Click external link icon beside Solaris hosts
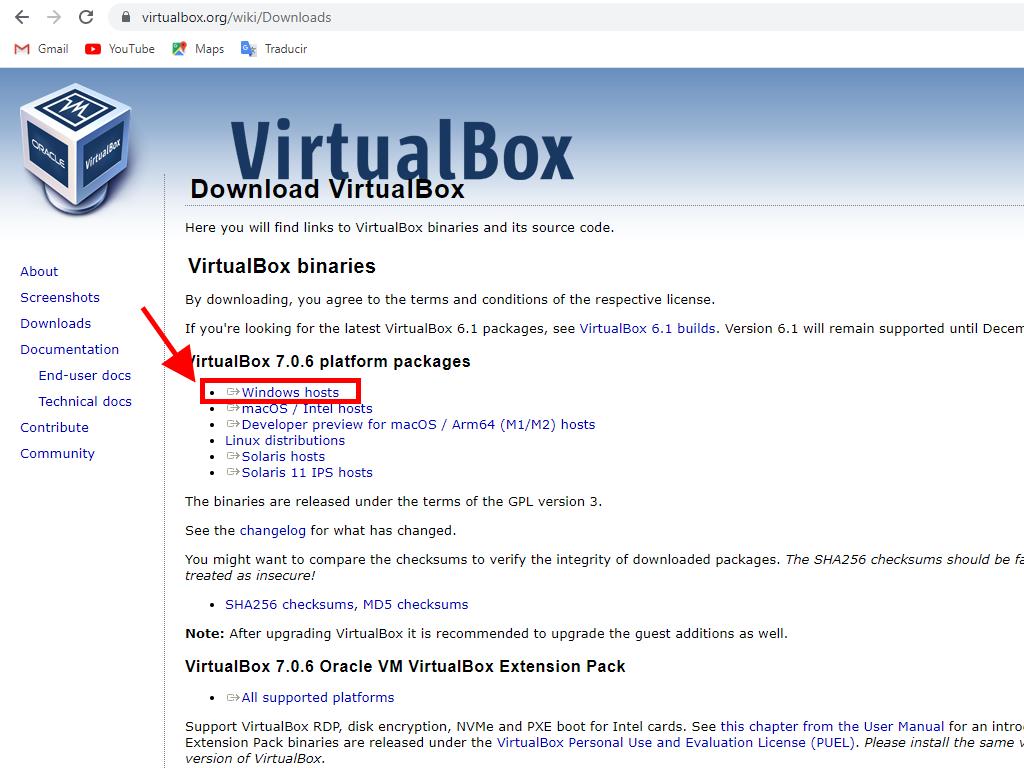1024x768 pixels. pos(232,456)
